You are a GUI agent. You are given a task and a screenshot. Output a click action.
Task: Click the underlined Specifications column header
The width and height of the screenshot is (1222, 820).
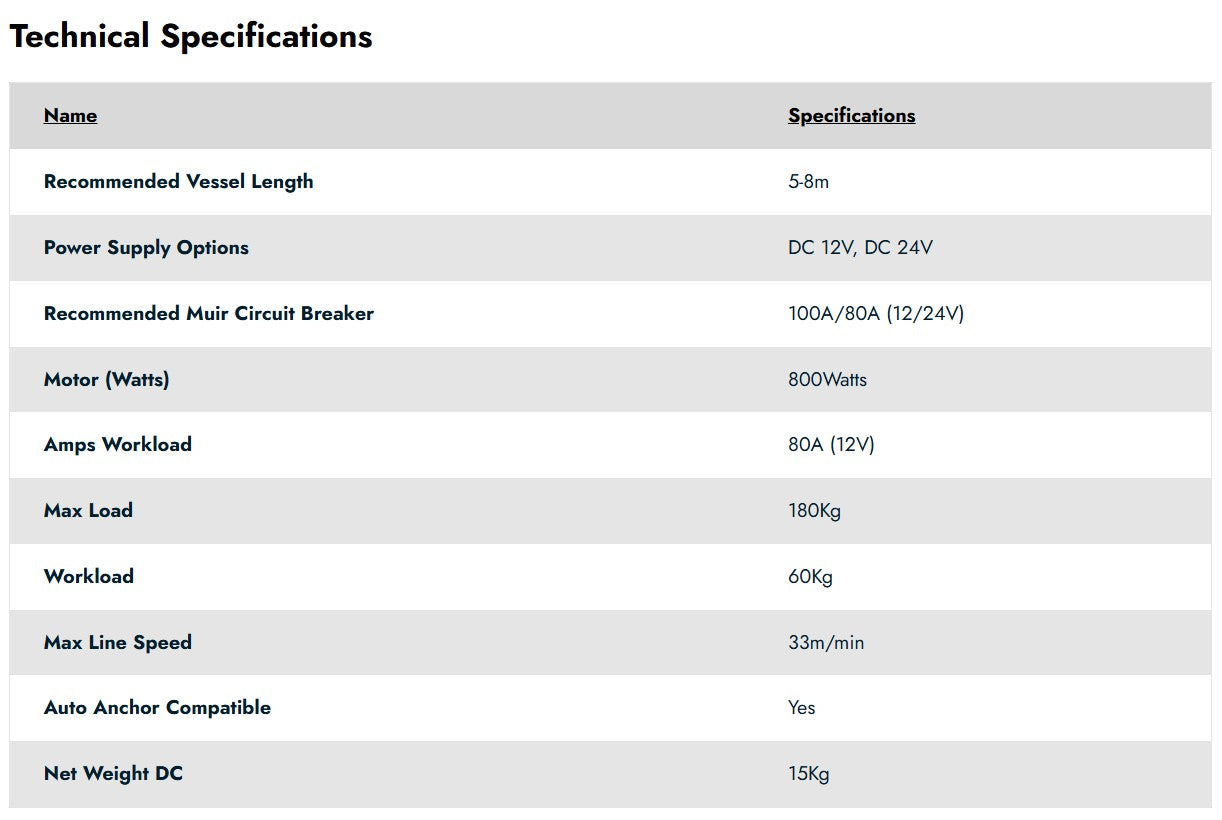[851, 116]
